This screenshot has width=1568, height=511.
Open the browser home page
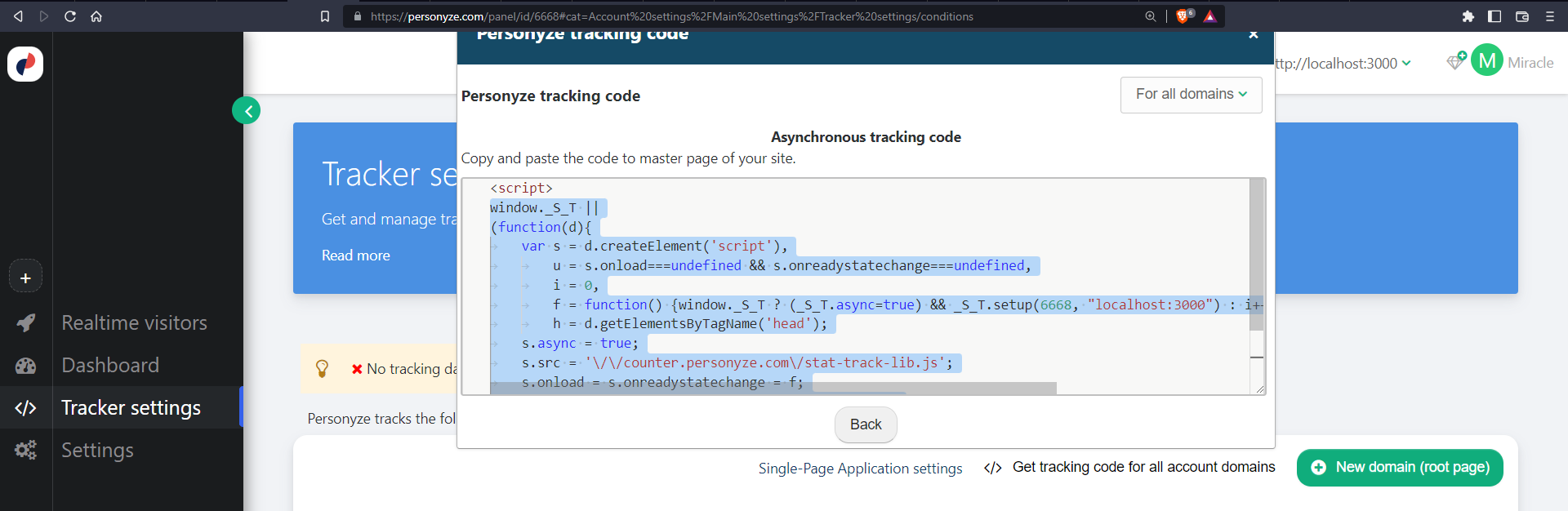click(x=96, y=16)
